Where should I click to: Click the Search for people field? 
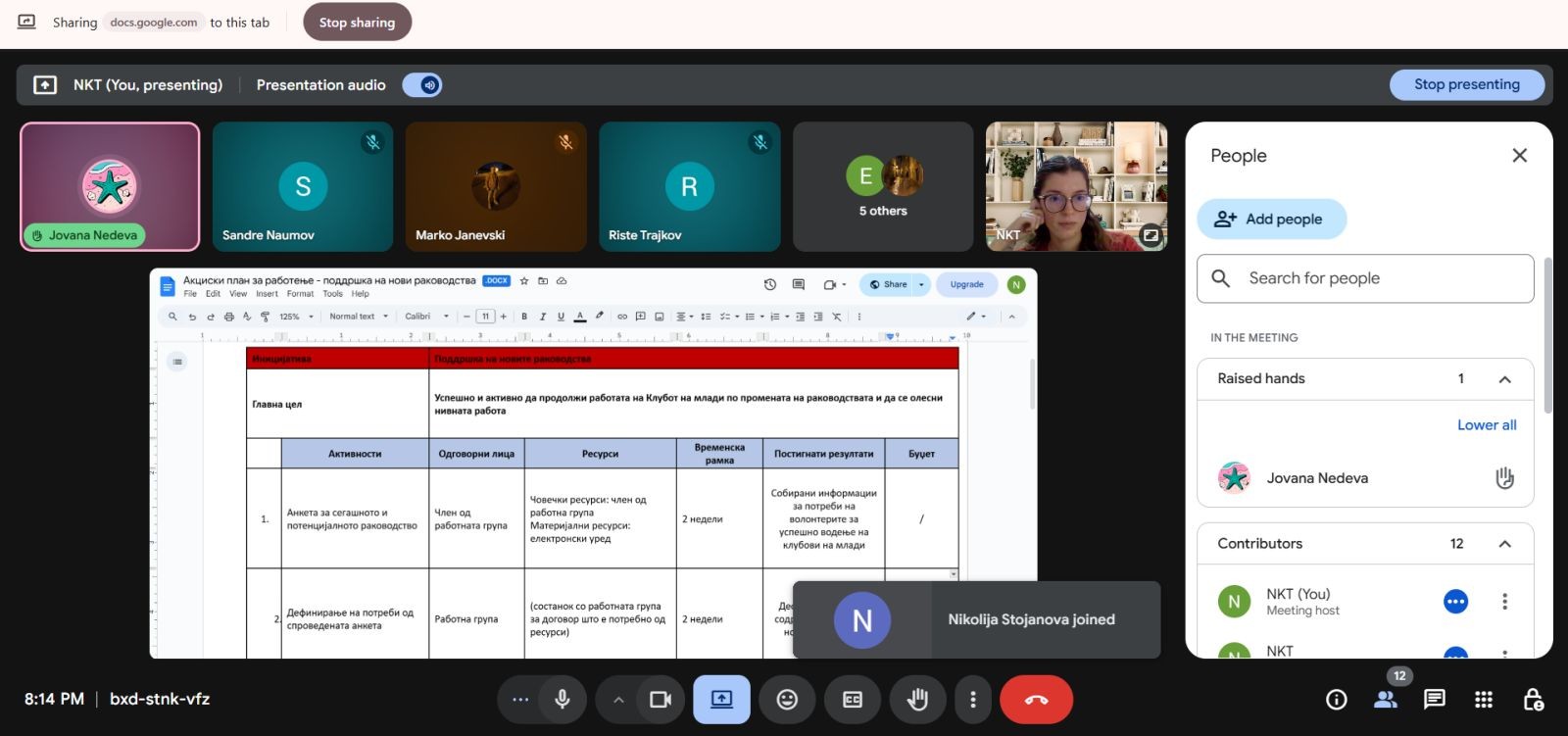1364,278
